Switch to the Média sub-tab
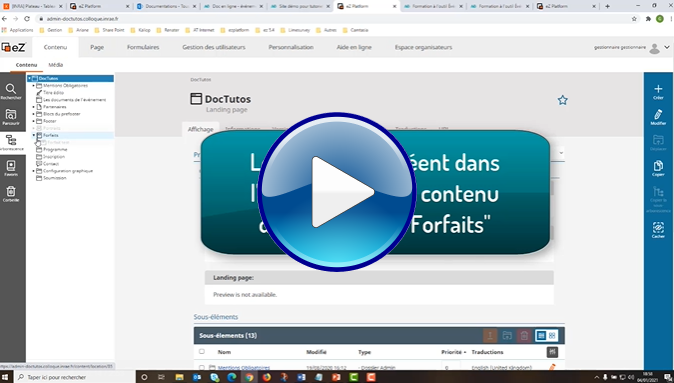This screenshot has width=674, height=383. 56,65
